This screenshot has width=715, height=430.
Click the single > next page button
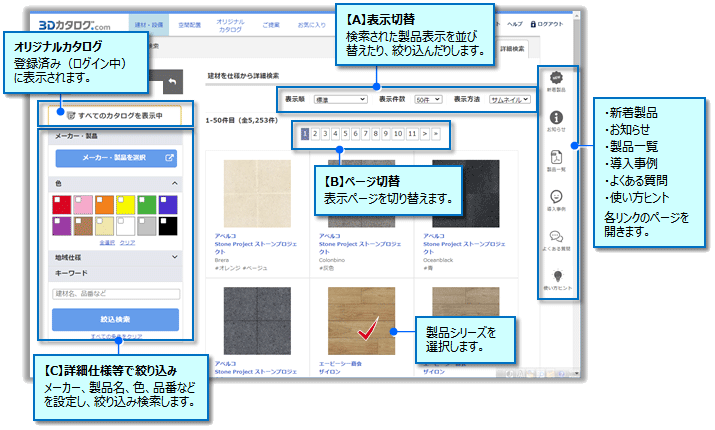click(x=425, y=134)
